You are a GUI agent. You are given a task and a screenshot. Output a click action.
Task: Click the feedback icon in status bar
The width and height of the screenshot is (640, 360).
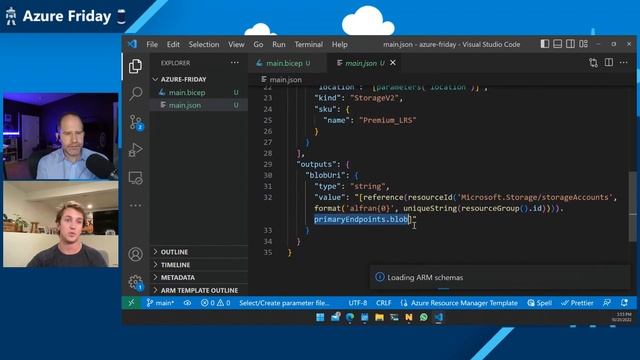(607, 303)
